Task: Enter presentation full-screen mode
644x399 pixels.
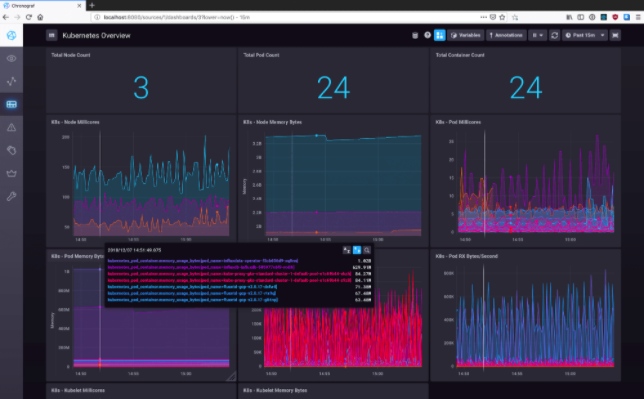Action: (615, 35)
